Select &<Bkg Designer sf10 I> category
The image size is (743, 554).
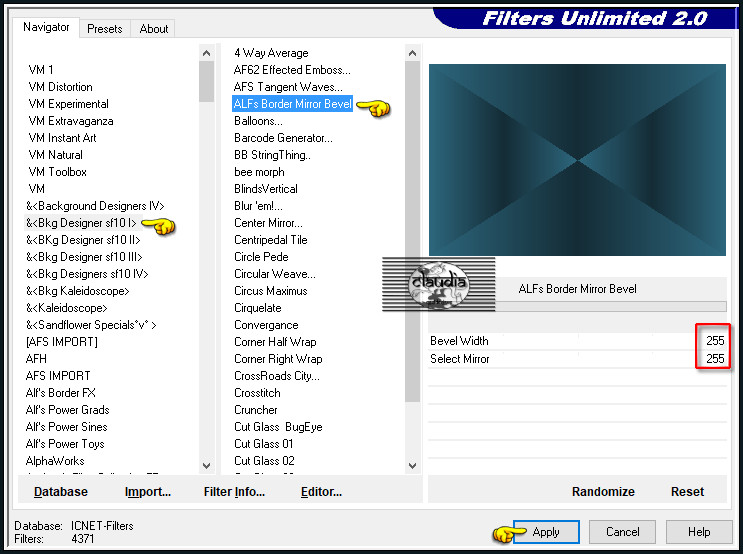[81, 223]
